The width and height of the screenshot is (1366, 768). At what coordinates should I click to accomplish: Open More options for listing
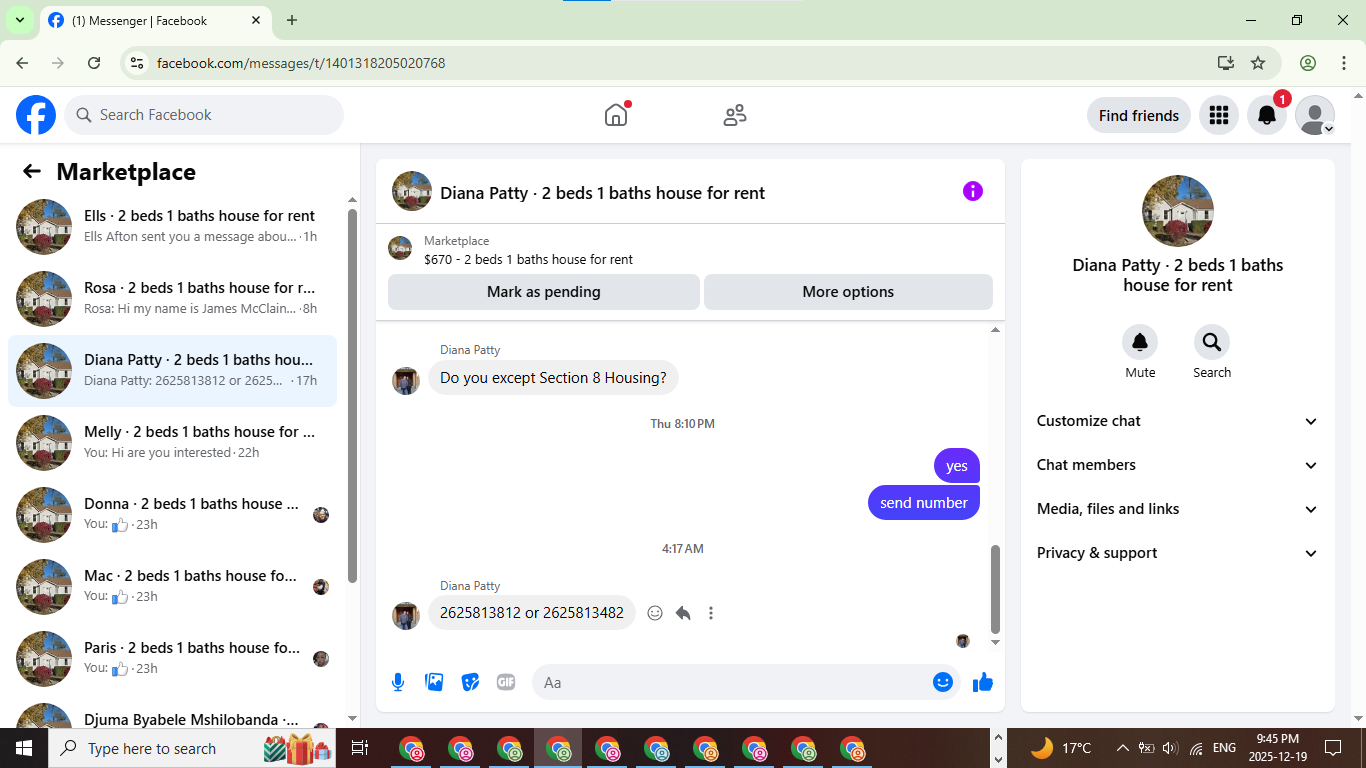tap(848, 292)
